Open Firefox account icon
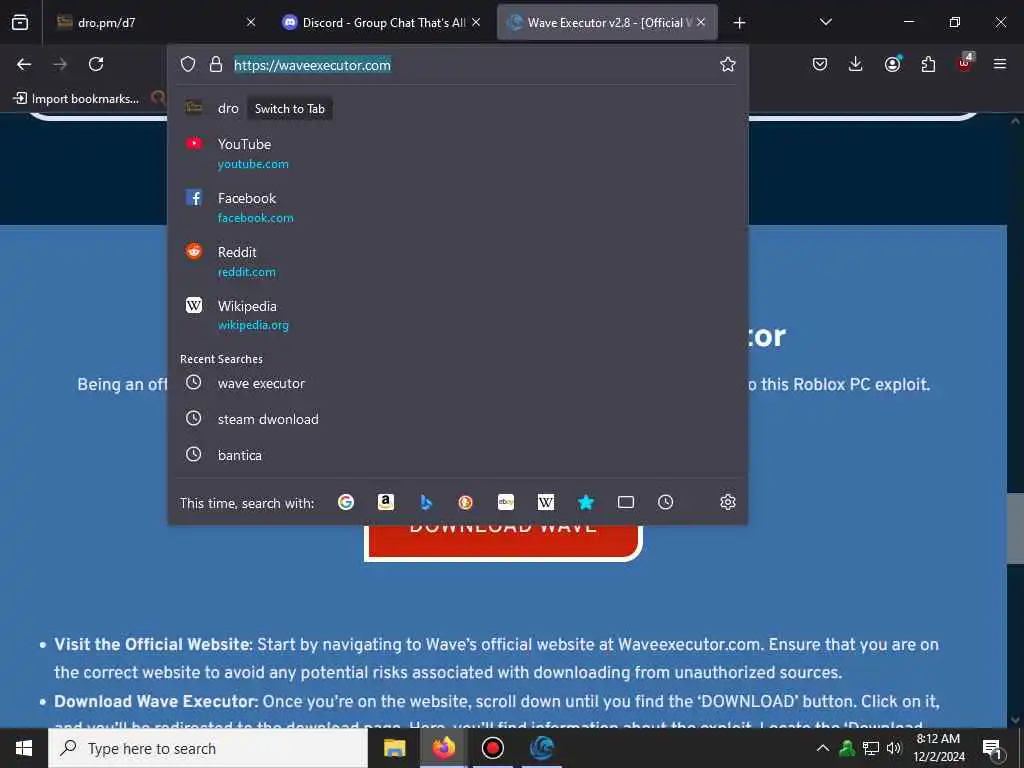This screenshot has width=1024, height=768. click(893, 63)
